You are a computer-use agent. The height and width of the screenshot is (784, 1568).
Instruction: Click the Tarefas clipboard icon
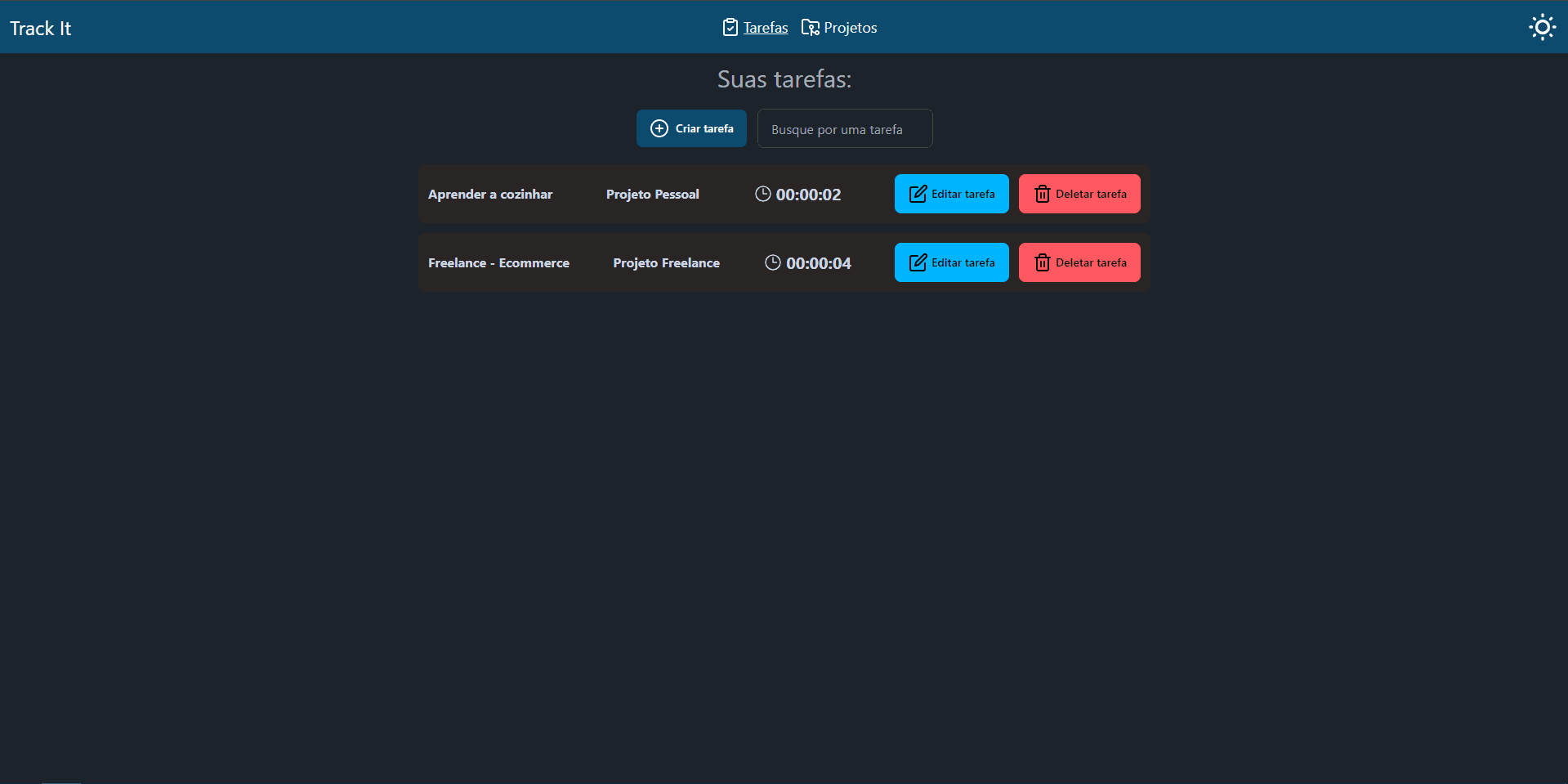[x=730, y=28]
